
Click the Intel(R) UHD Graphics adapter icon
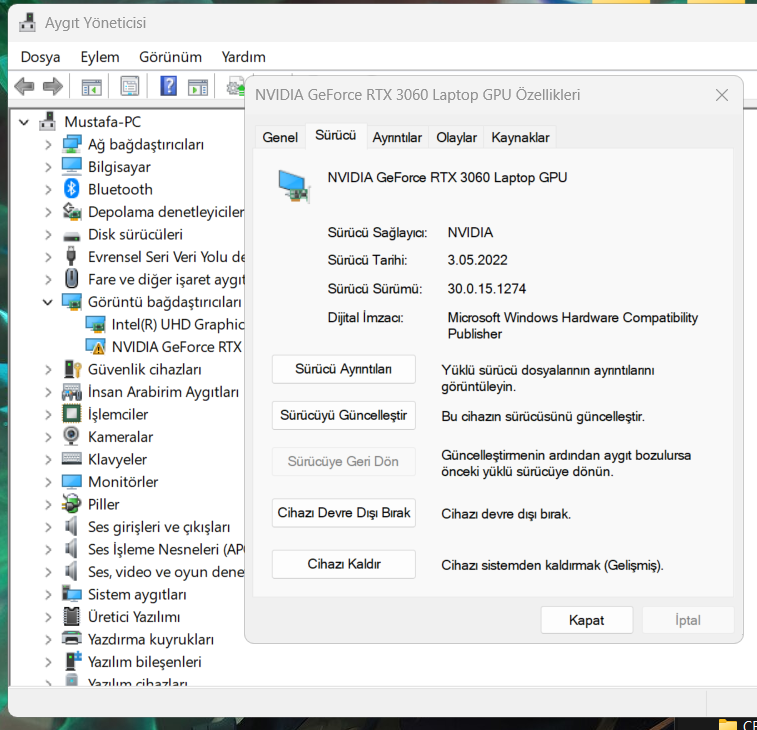click(x=95, y=324)
